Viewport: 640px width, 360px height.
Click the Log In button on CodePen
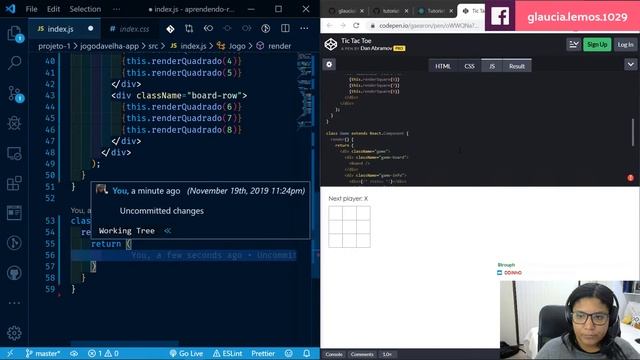tap(625, 44)
